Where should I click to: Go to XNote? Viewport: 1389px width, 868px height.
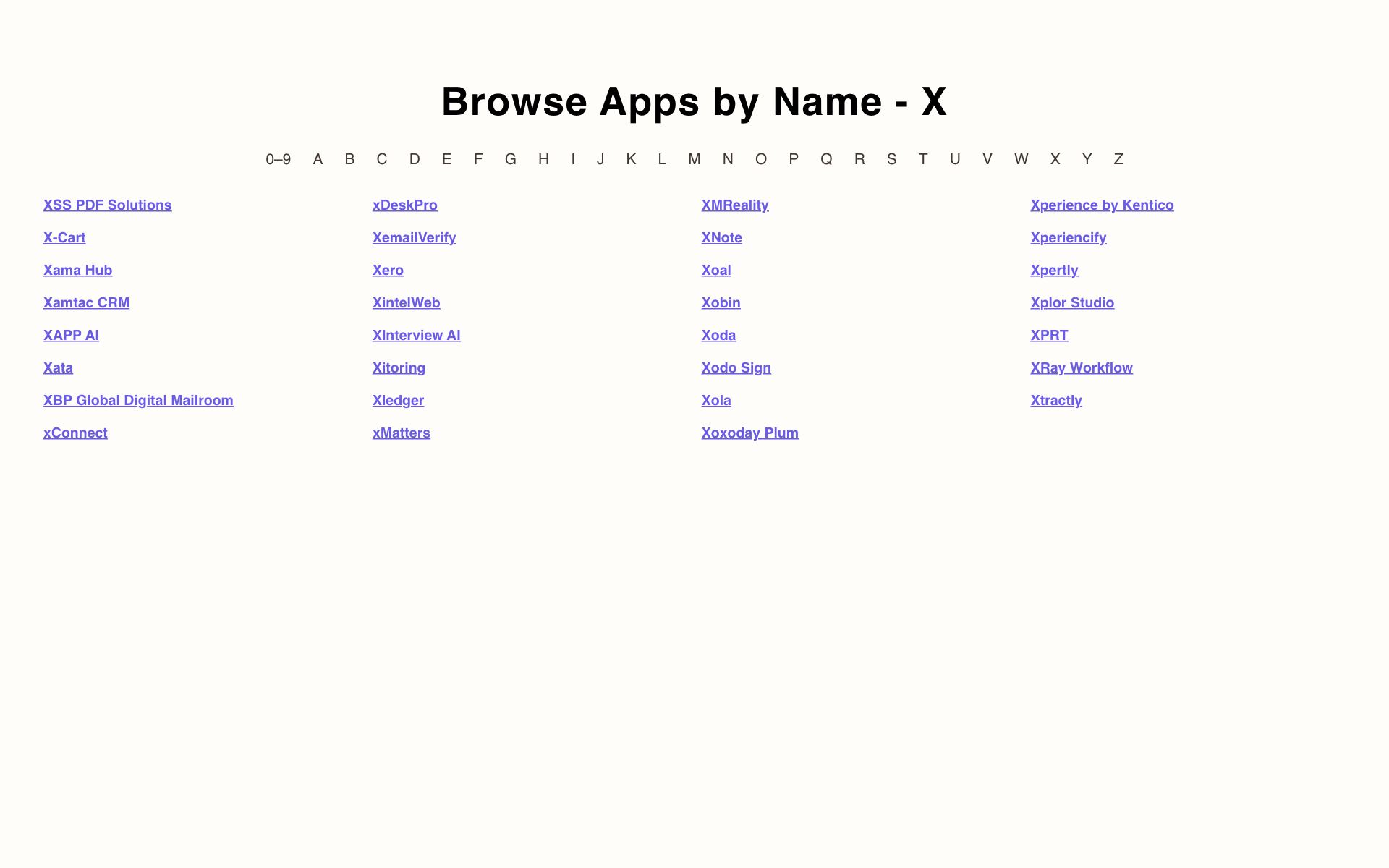coord(721,237)
